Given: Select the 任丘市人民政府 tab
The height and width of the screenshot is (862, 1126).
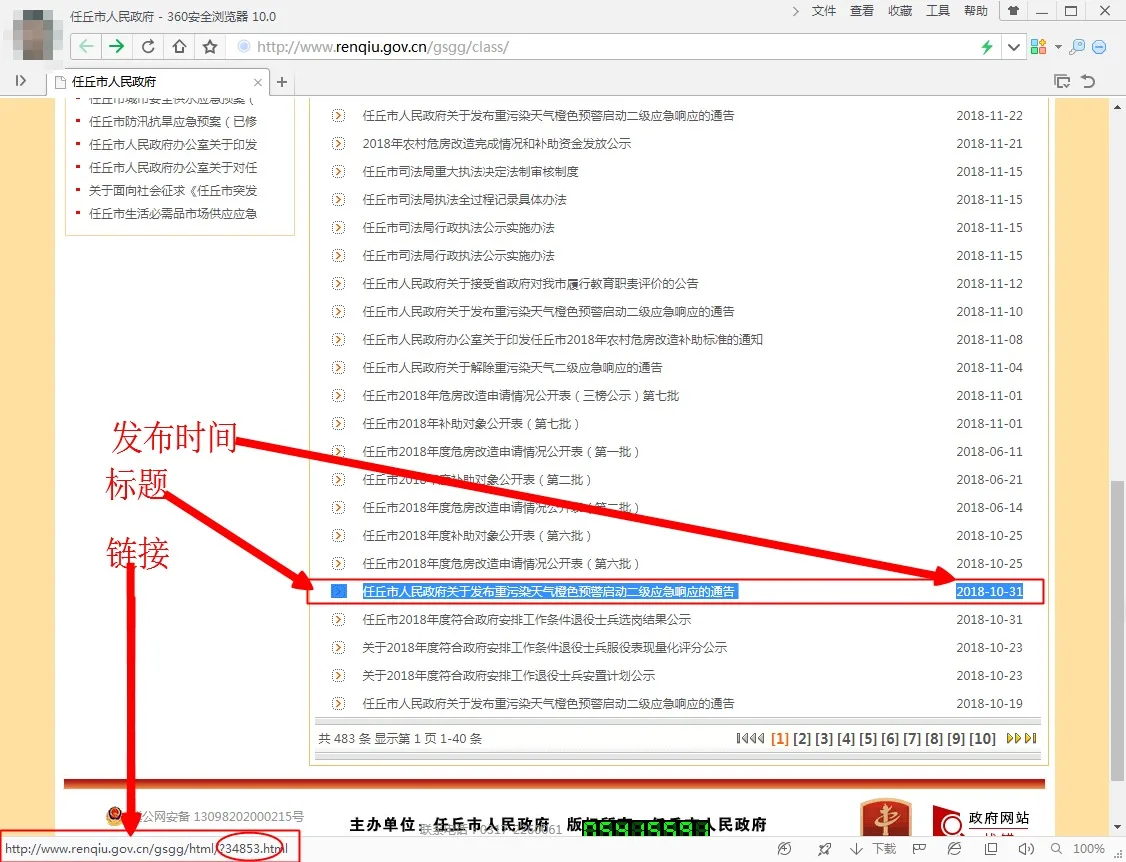Looking at the screenshot, I should coord(158,82).
